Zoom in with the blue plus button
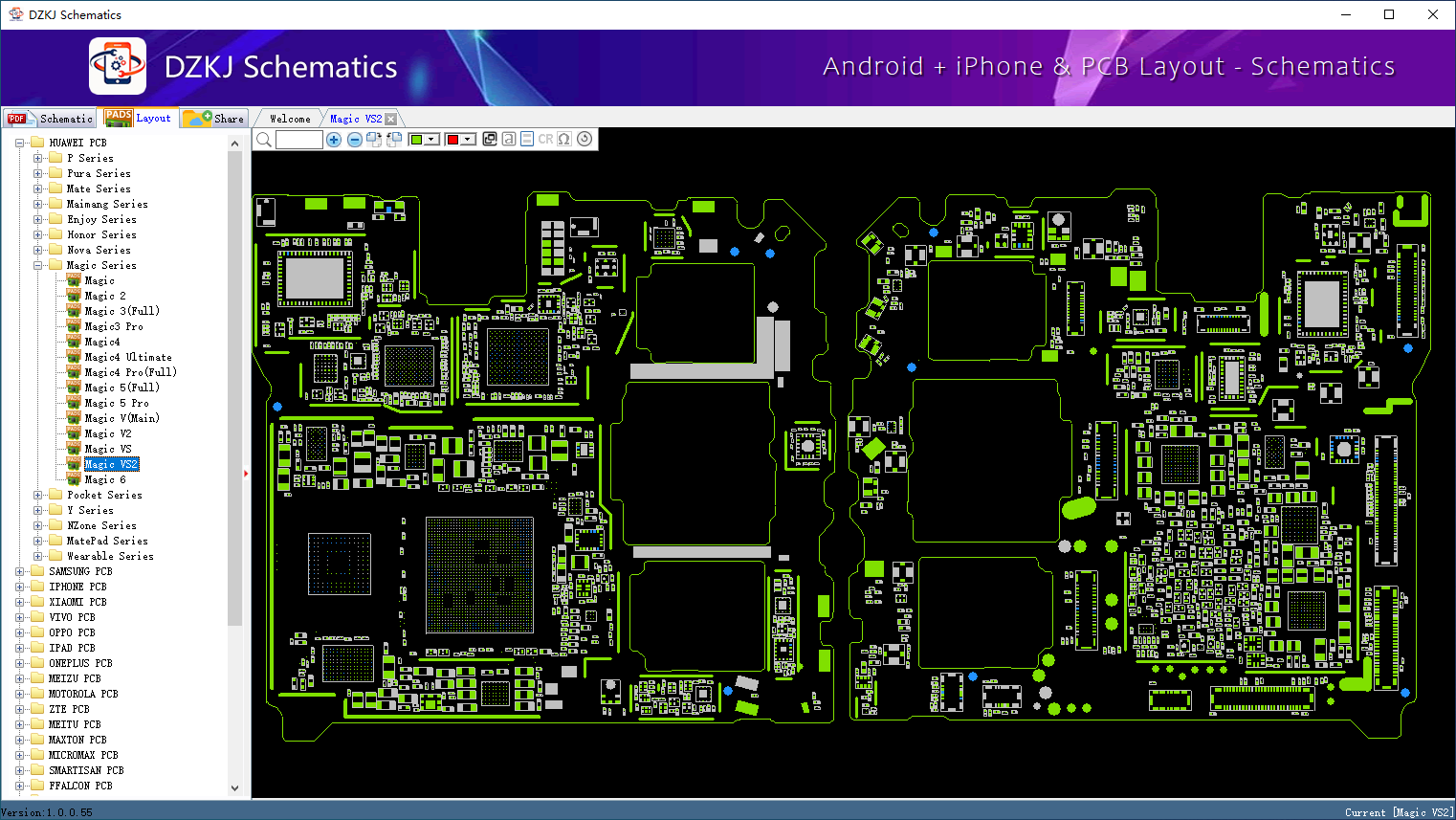The height and width of the screenshot is (820, 1456). (334, 140)
